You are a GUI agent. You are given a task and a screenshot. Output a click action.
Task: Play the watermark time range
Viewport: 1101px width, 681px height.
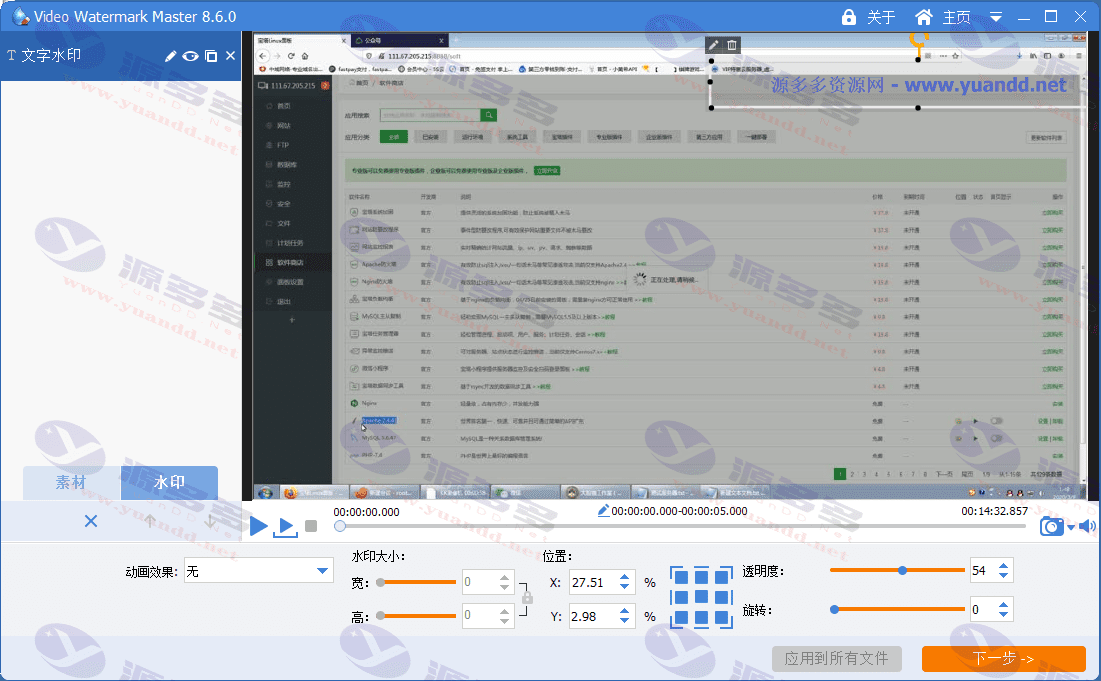coord(285,527)
